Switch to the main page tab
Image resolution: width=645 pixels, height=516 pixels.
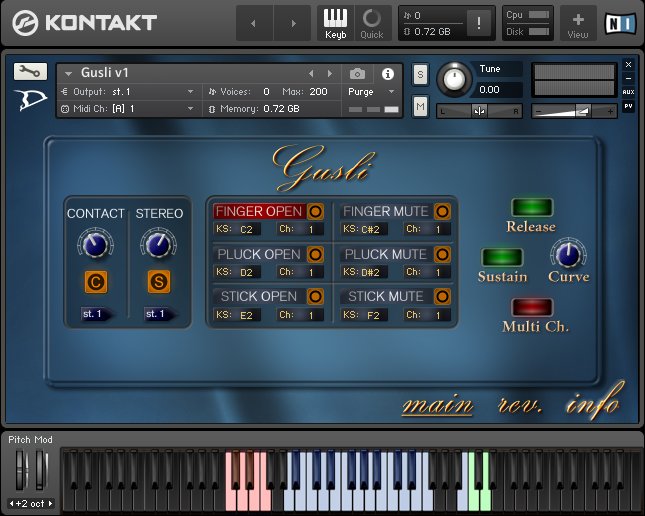pyautogui.click(x=438, y=405)
